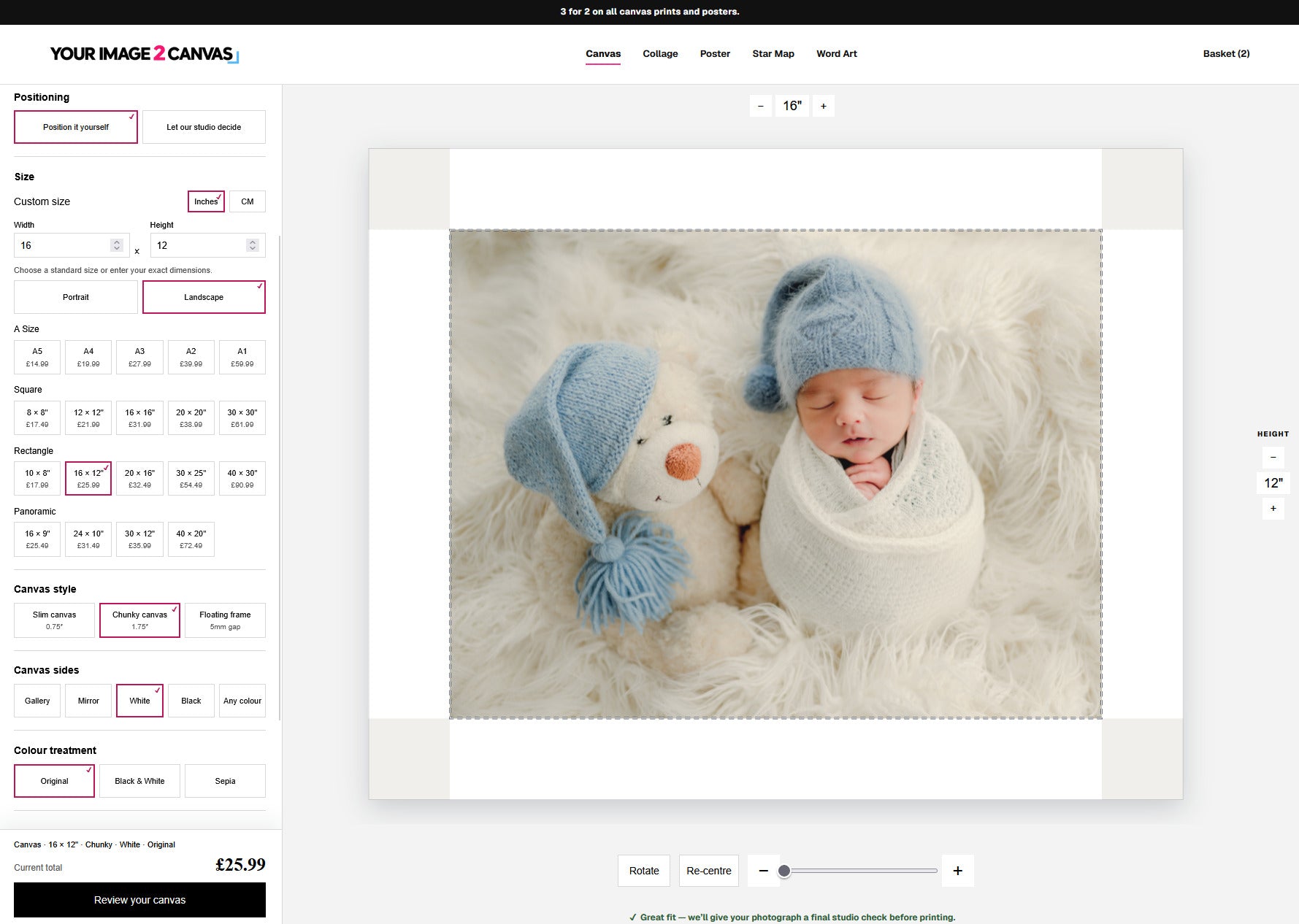The width and height of the screenshot is (1299, 924).
Task: Pick A3 size at £27.99
Action: coord(139,358)
